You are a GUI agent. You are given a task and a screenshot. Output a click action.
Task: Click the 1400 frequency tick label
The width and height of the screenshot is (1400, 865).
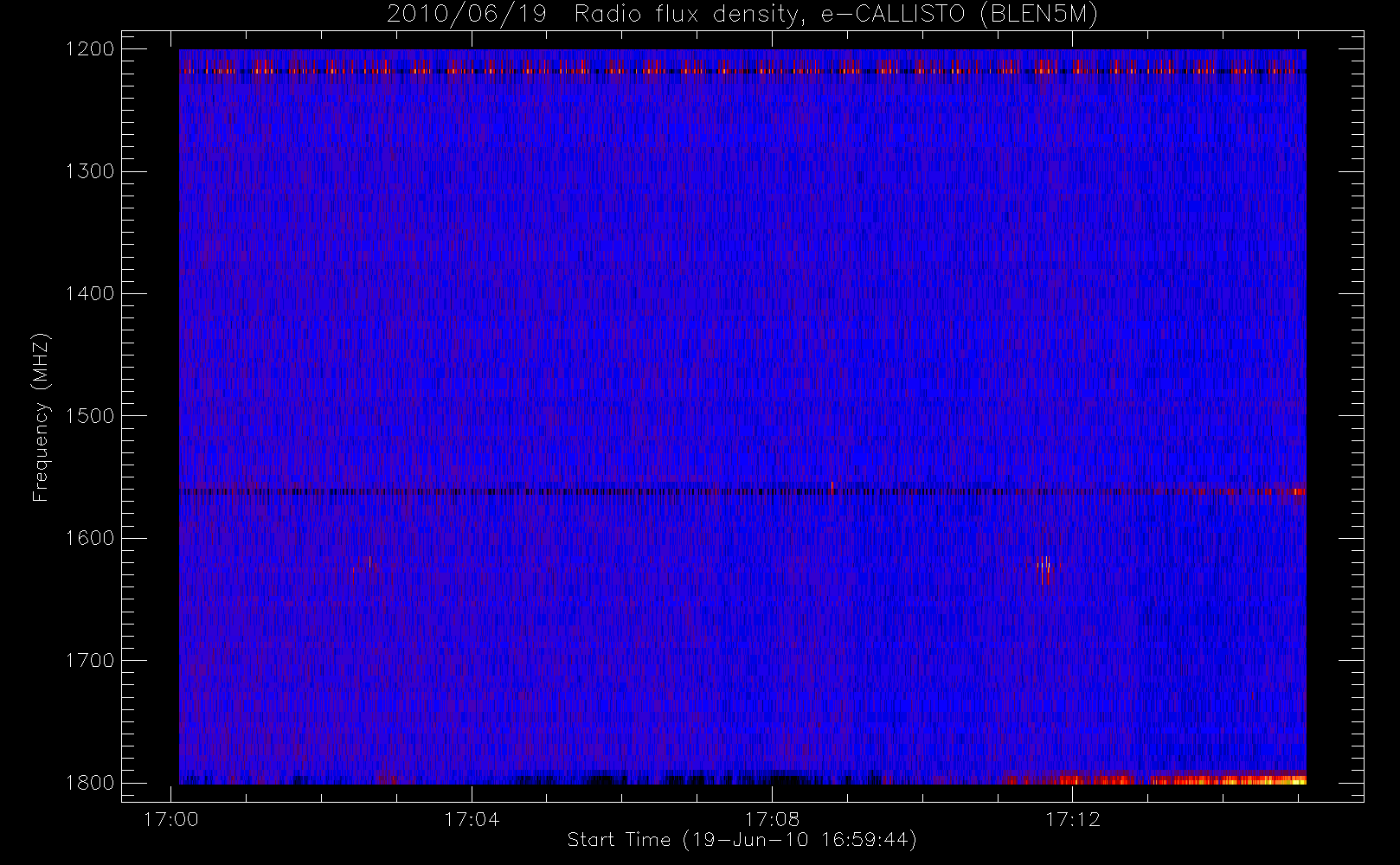[90, 293]
